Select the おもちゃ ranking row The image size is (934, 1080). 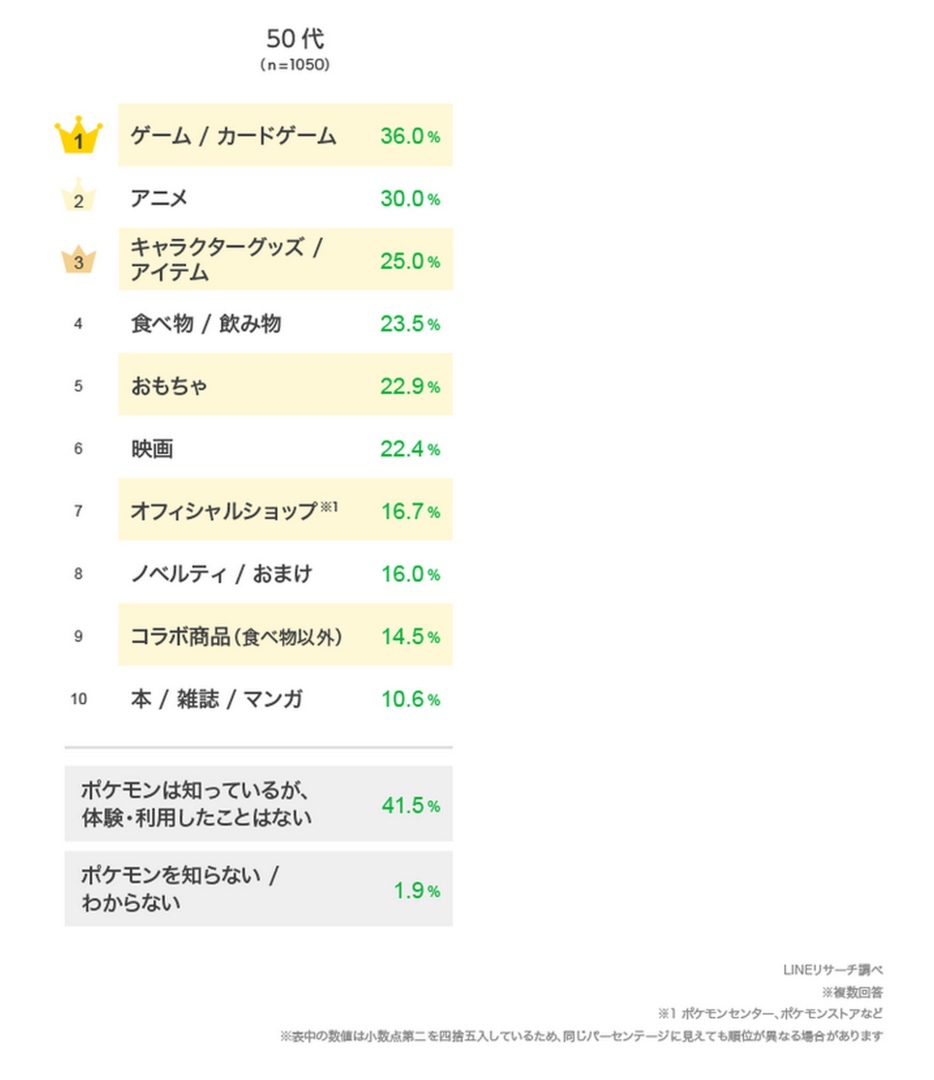pos(285,385)
